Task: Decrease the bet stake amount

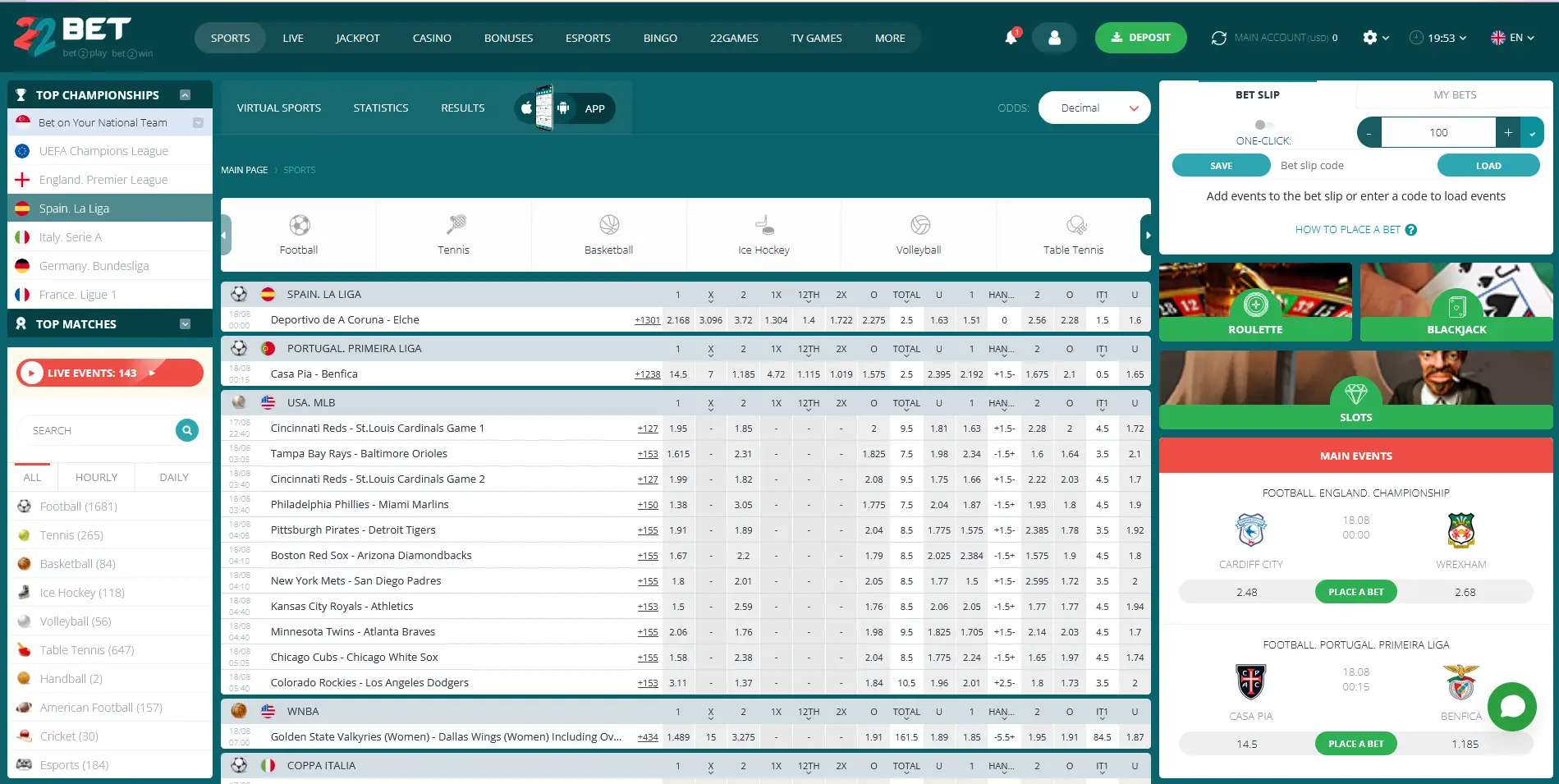Action: tap(1369, 132)
